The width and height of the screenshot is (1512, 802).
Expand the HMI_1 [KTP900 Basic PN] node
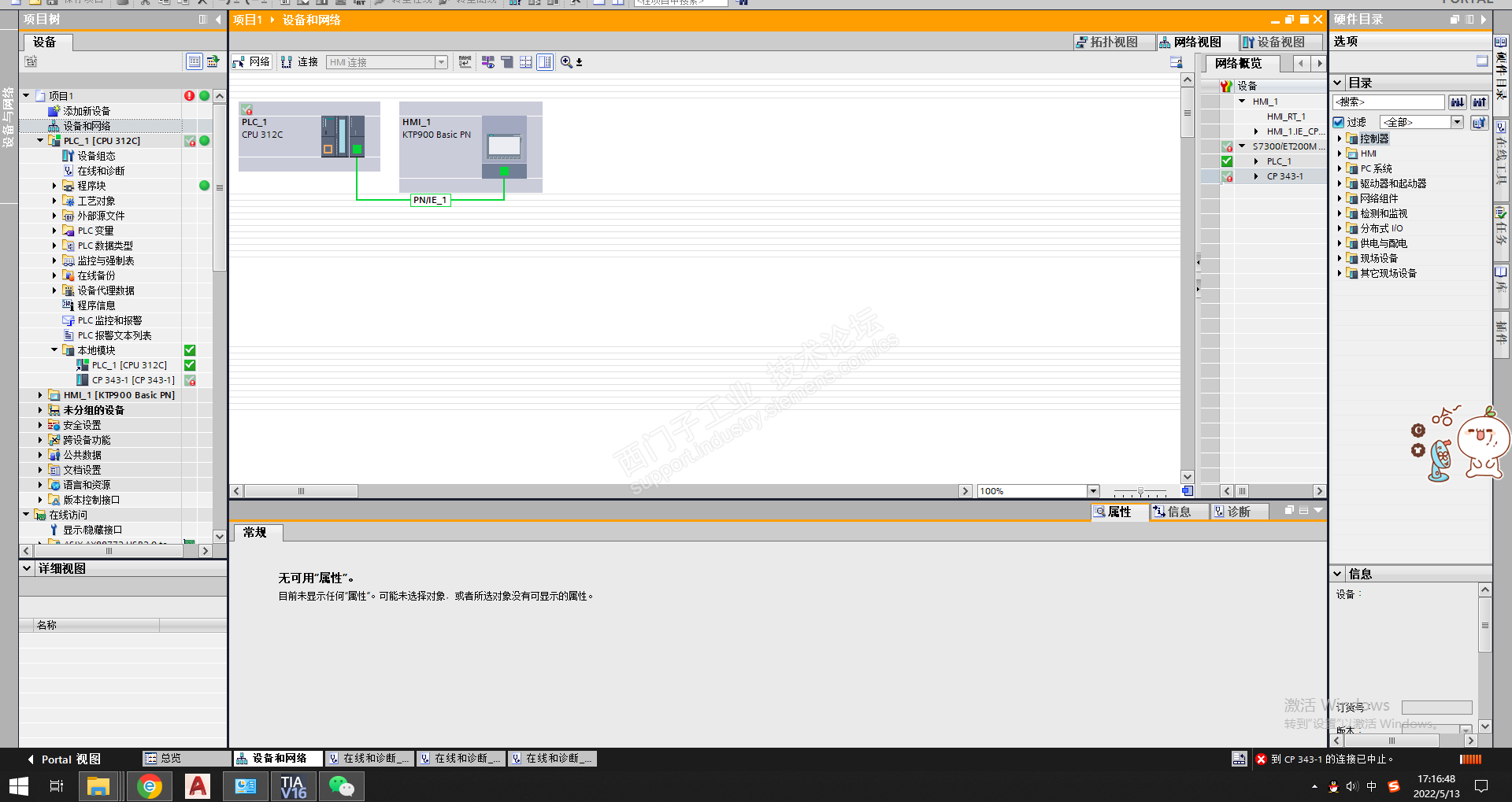pos(40,395)
